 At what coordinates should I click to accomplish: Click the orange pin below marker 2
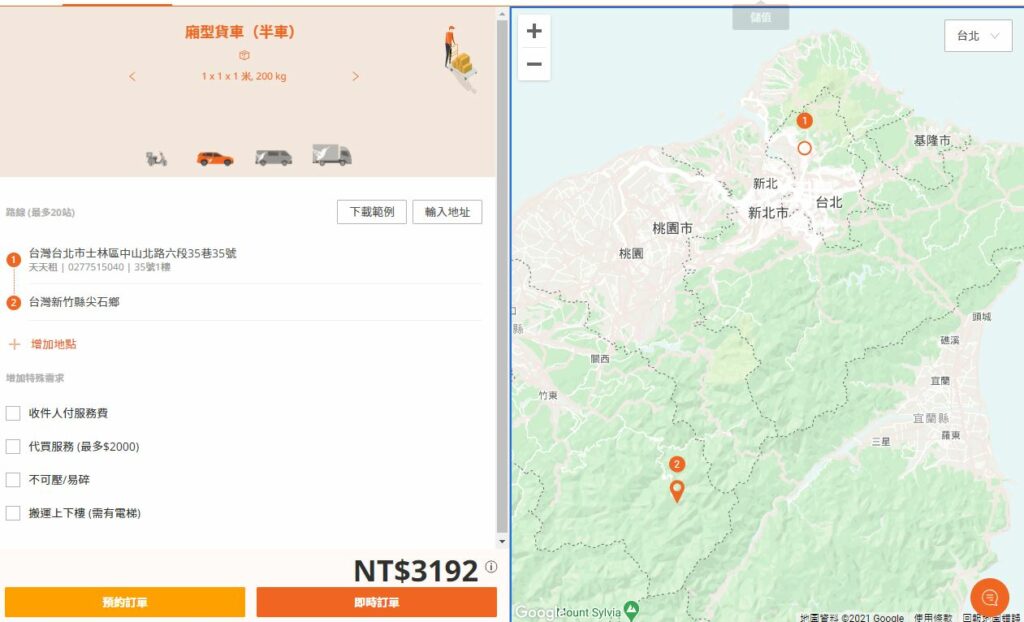677,491
